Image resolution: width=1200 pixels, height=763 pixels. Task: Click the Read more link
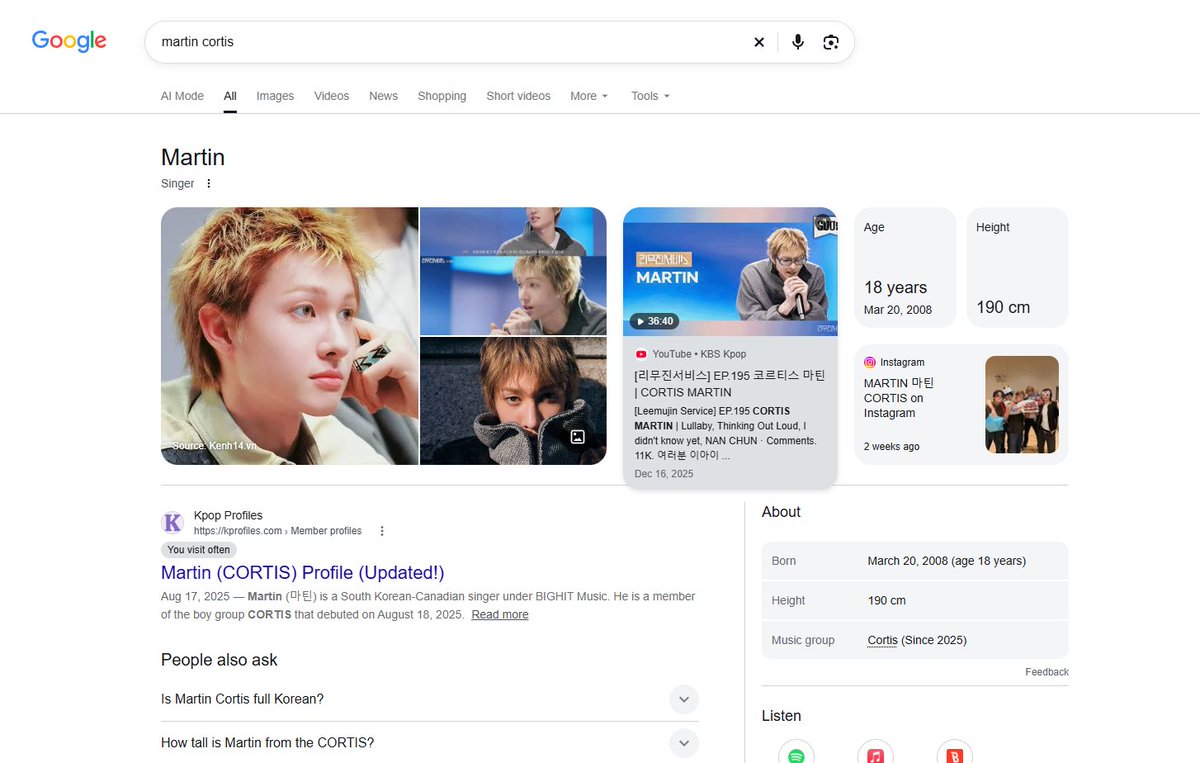[500, 615]
